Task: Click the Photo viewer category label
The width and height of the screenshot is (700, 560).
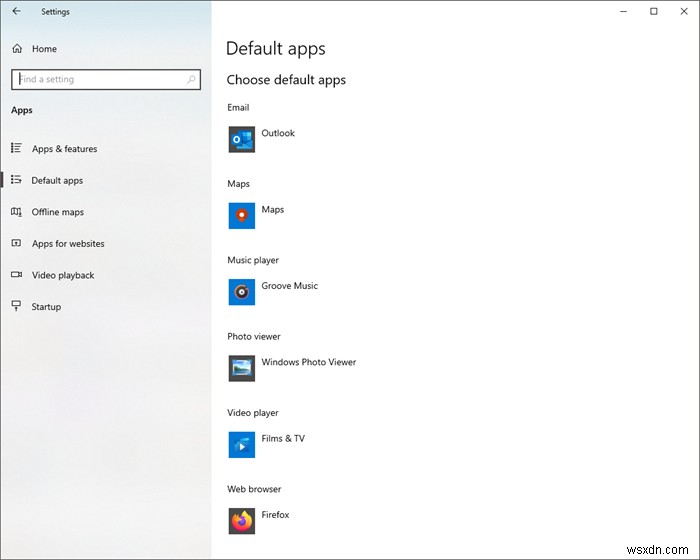Action: tap(254, 337)
